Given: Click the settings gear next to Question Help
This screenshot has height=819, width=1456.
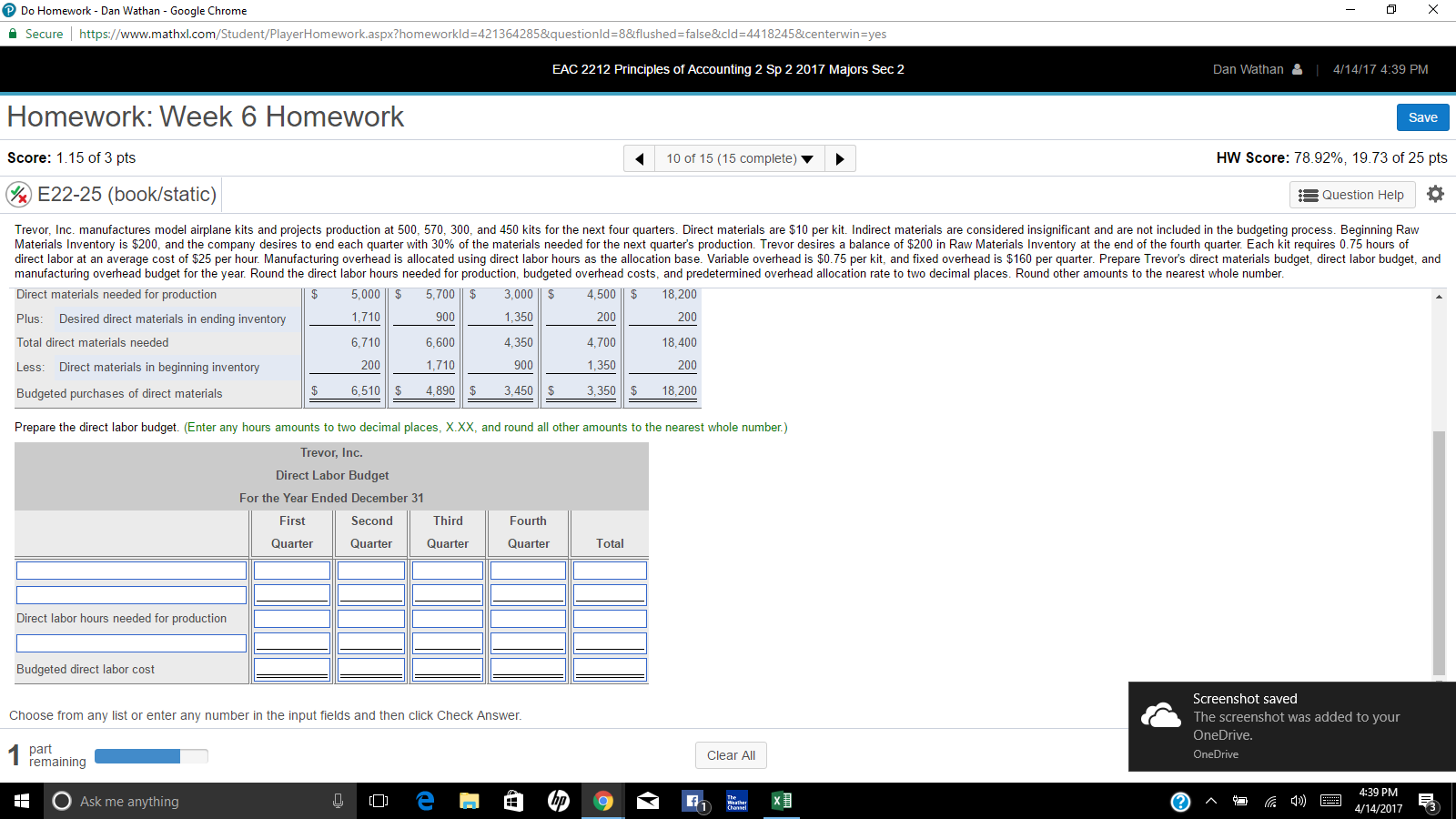Looking at the screenshot, I should coord(1435,194).
